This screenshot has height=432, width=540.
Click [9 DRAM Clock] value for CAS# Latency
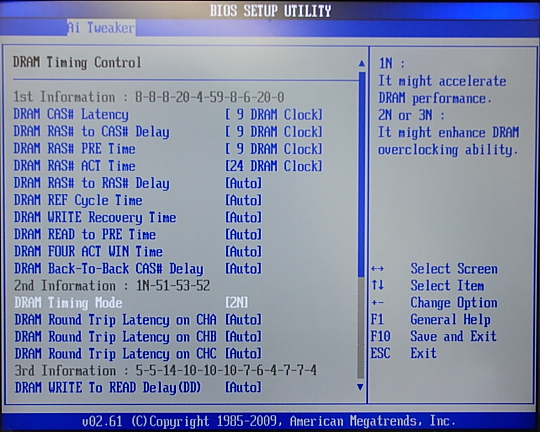coord(274,115)
